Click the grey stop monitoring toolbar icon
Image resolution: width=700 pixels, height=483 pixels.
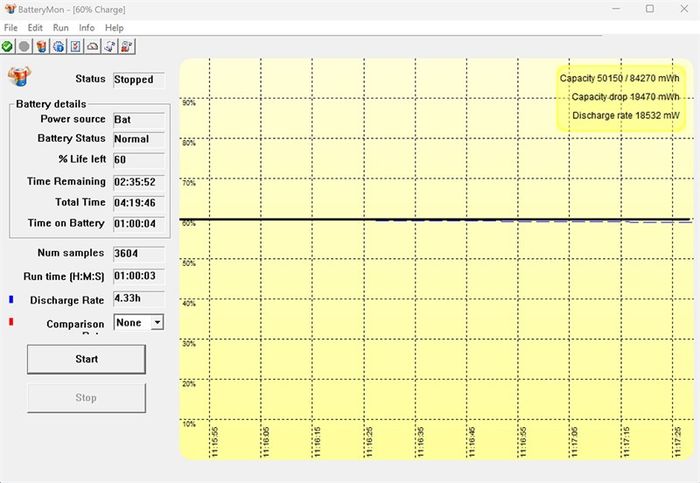24,46
